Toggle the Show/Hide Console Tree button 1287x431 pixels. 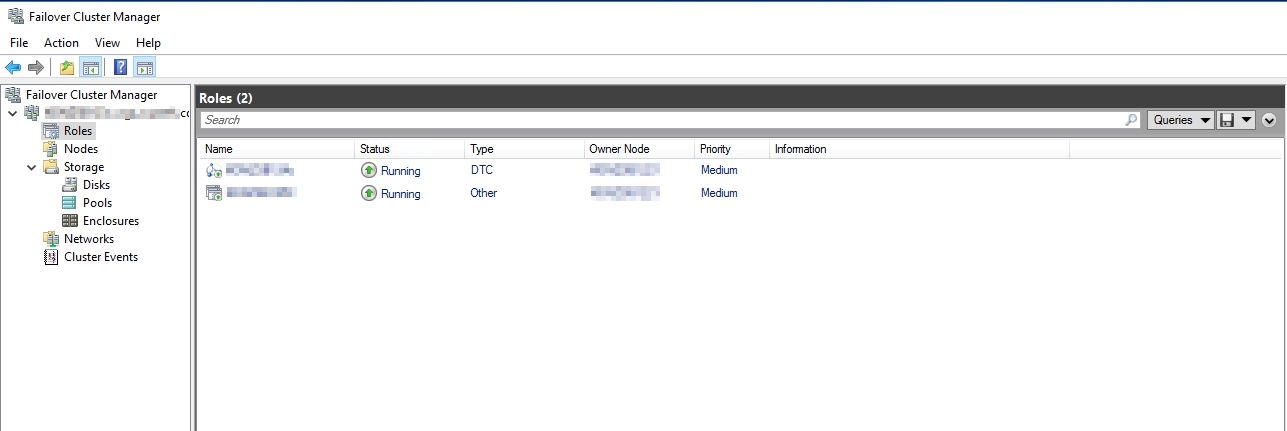(90, 68)
